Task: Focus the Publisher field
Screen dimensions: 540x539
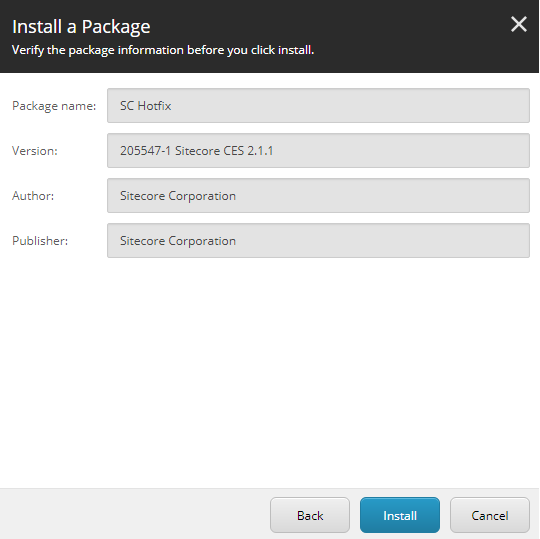Action: pos(318,240)
